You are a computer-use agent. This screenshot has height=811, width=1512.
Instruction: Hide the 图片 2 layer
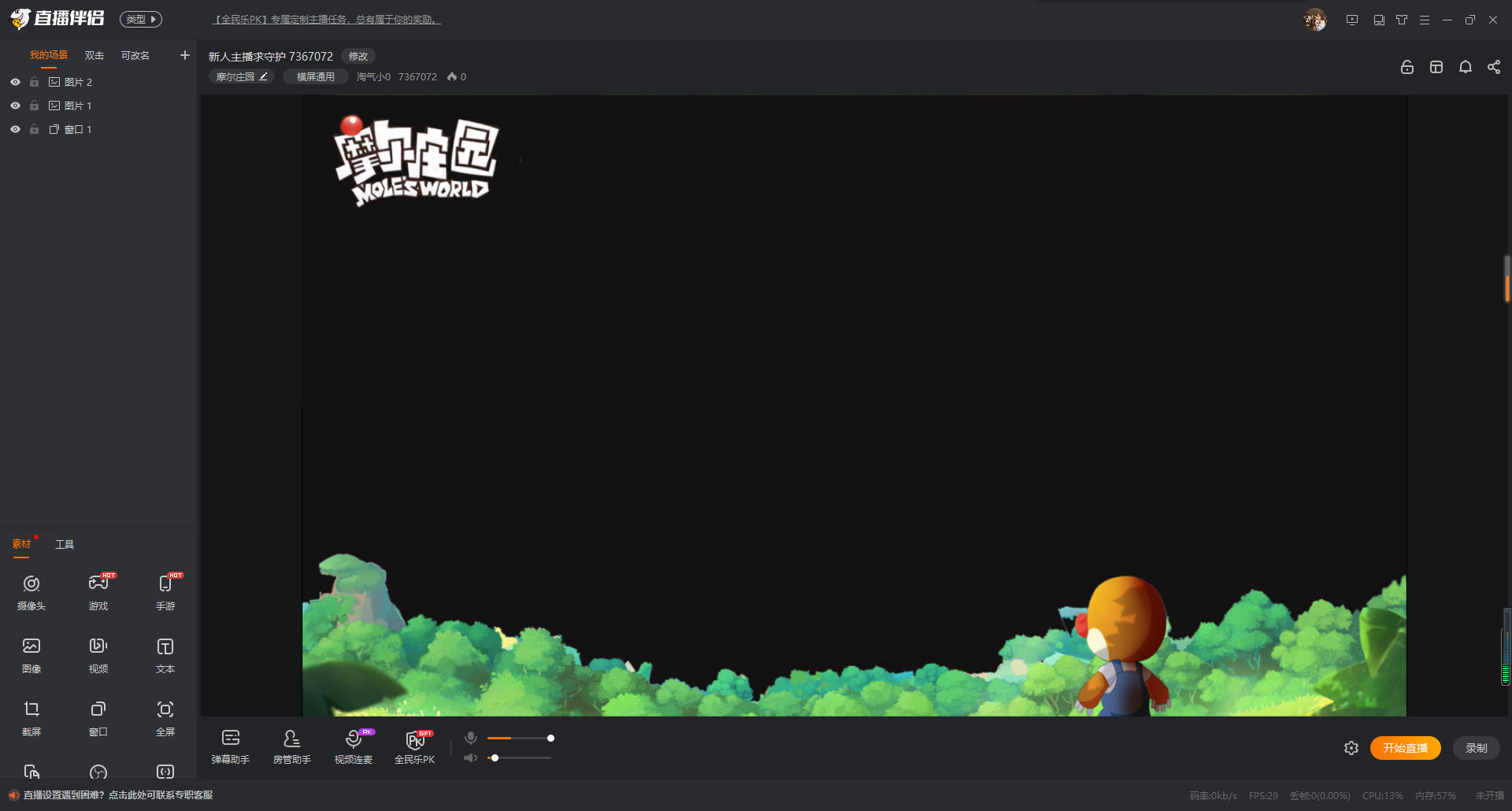click(15, 82)
